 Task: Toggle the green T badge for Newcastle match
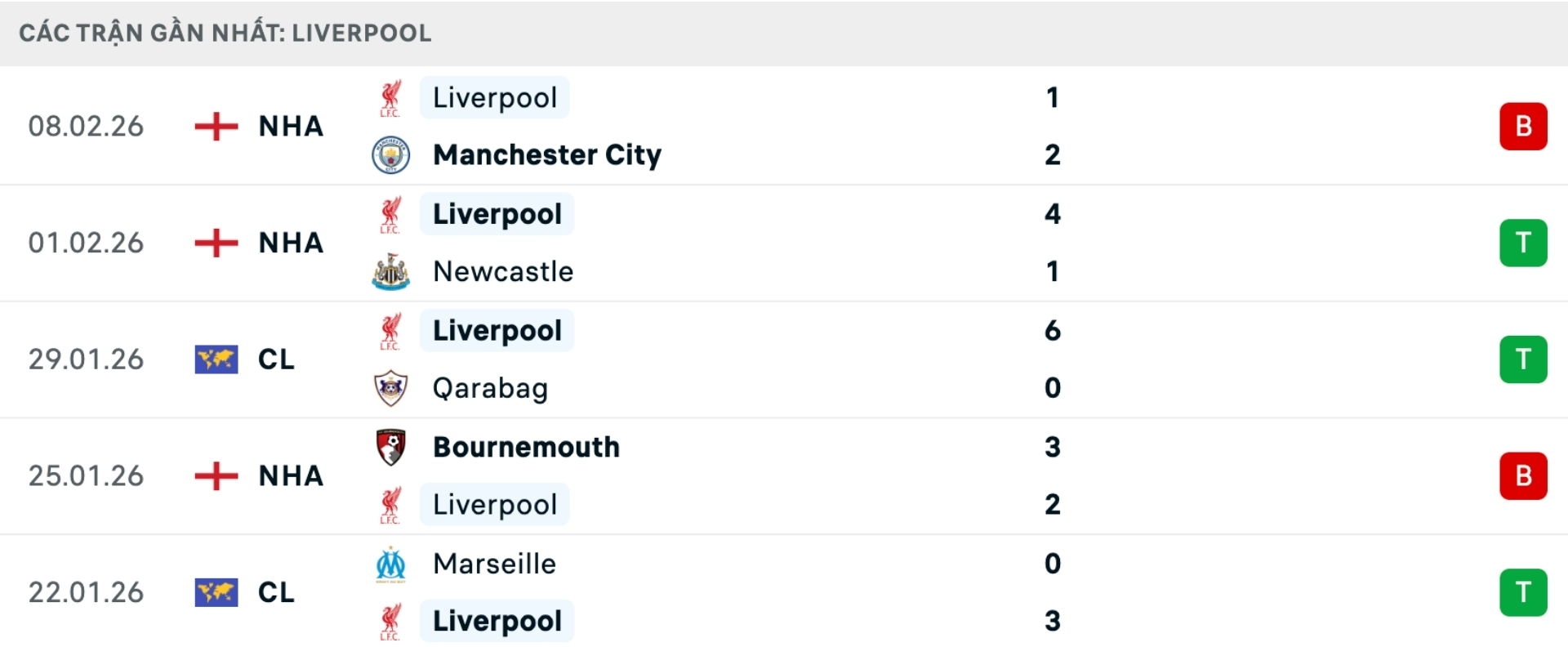point(1522,243)
